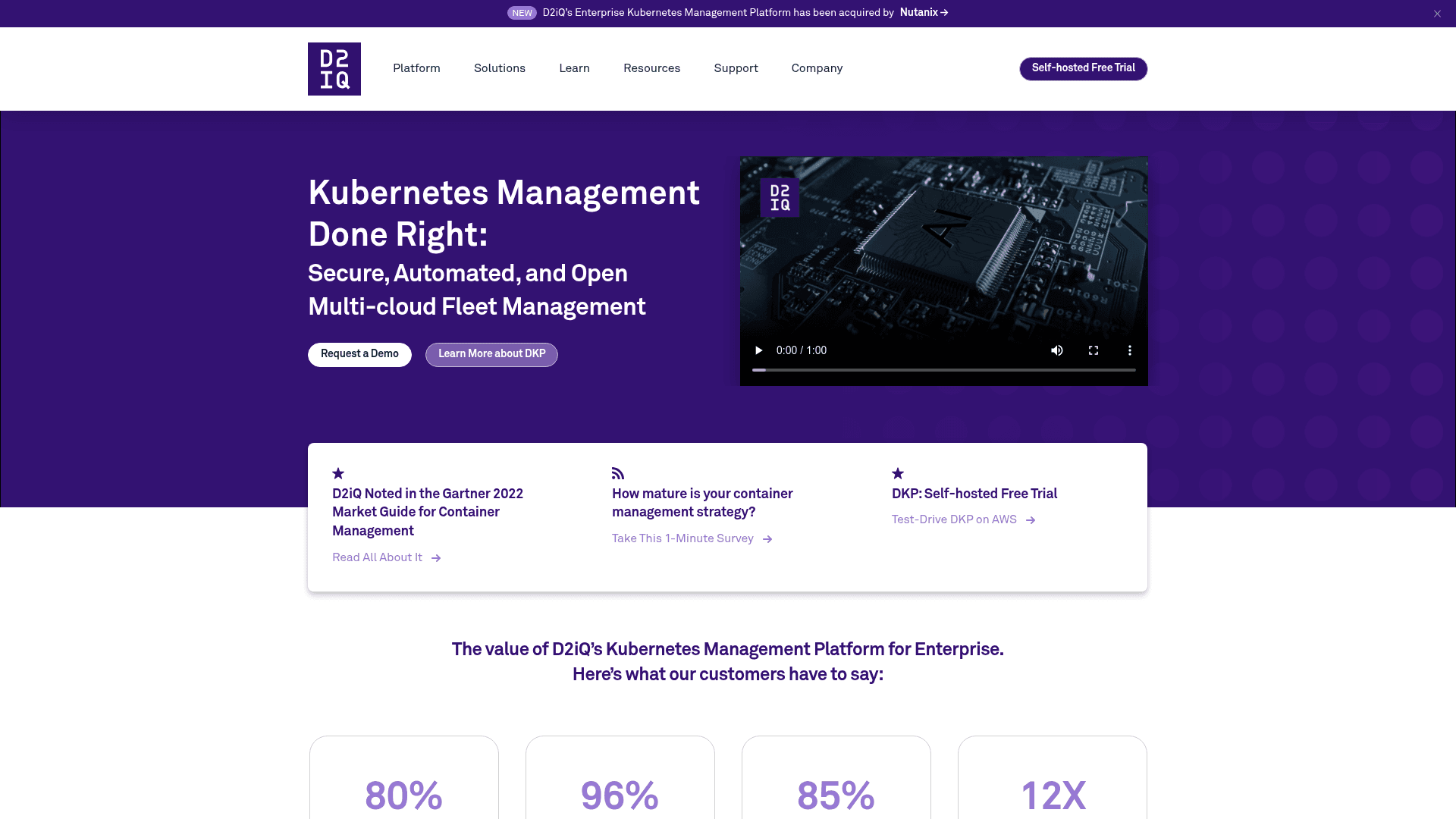Click the RSS feed icon above the survey card
The height and width of the screenshot is (819, 1456).
(617, 473)
